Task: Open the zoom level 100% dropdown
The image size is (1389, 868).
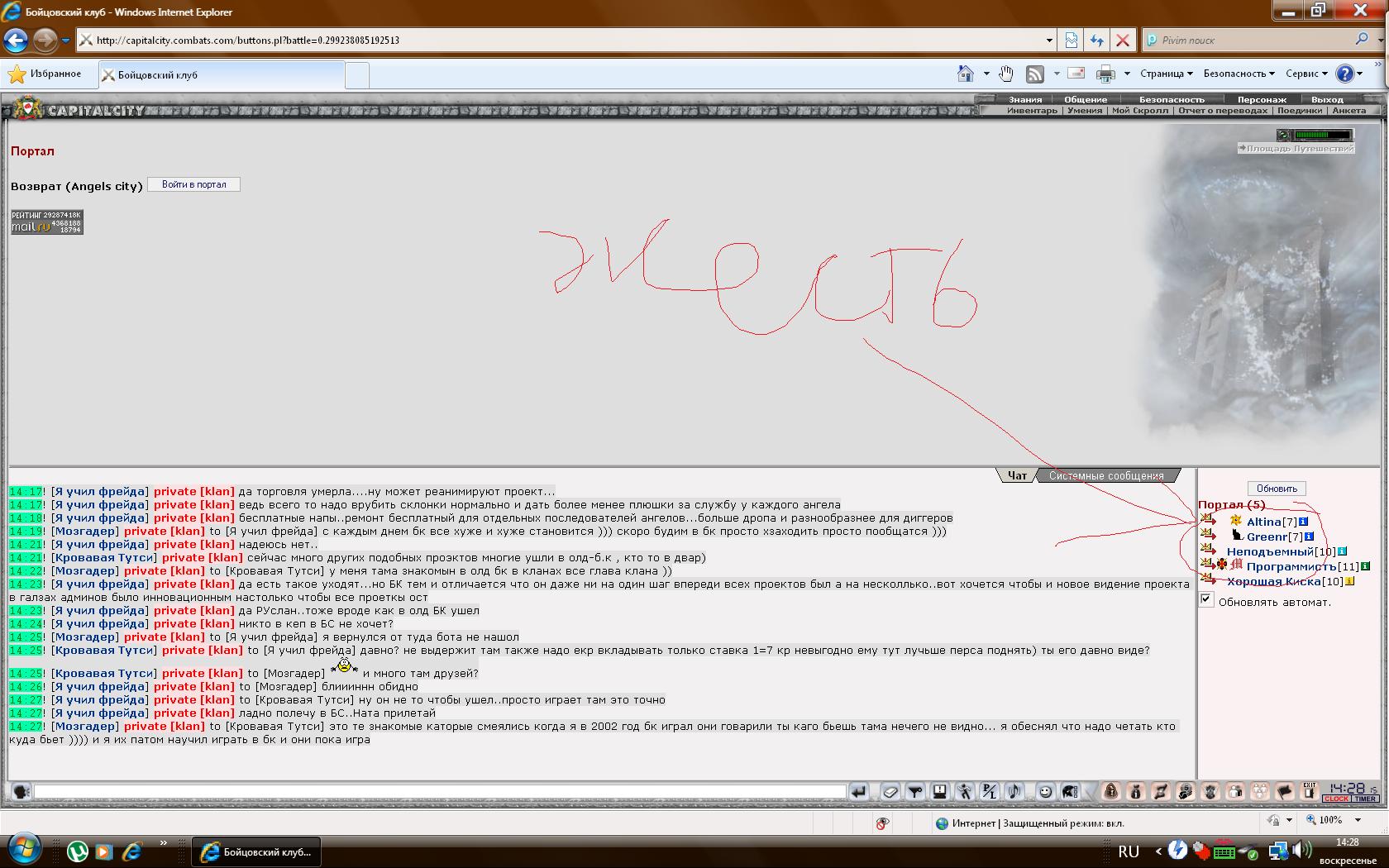Action: [1358, 820]
